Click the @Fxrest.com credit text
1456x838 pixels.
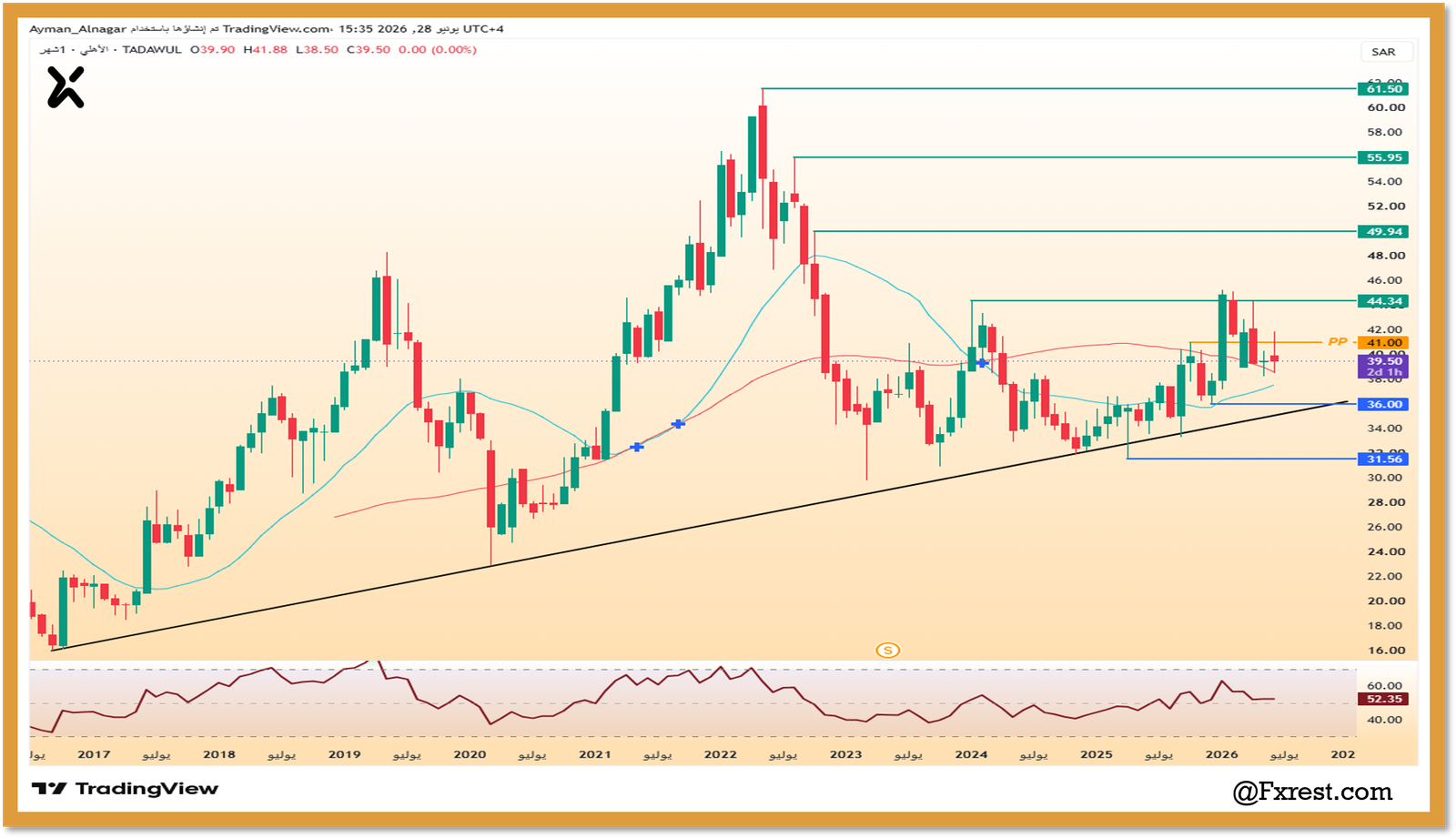click(x=1312, y=792)
